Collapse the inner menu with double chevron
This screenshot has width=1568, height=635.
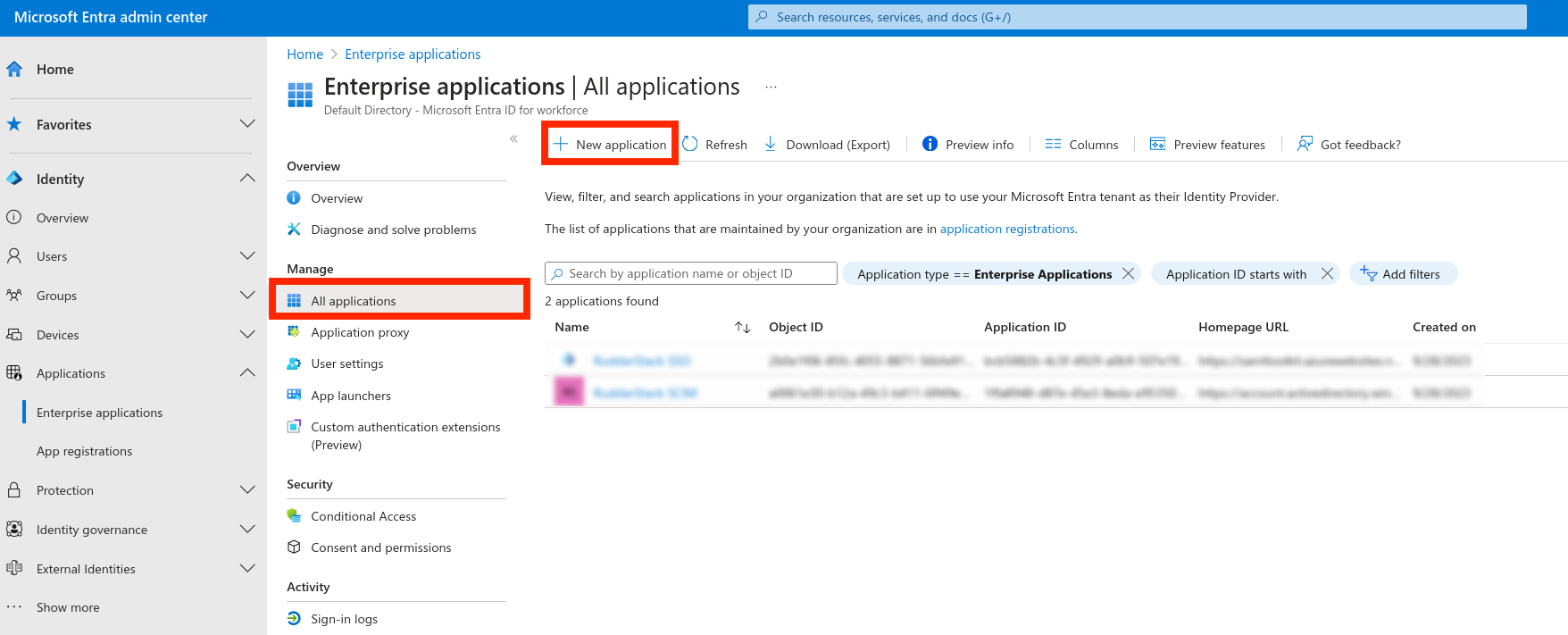point(513,138)
